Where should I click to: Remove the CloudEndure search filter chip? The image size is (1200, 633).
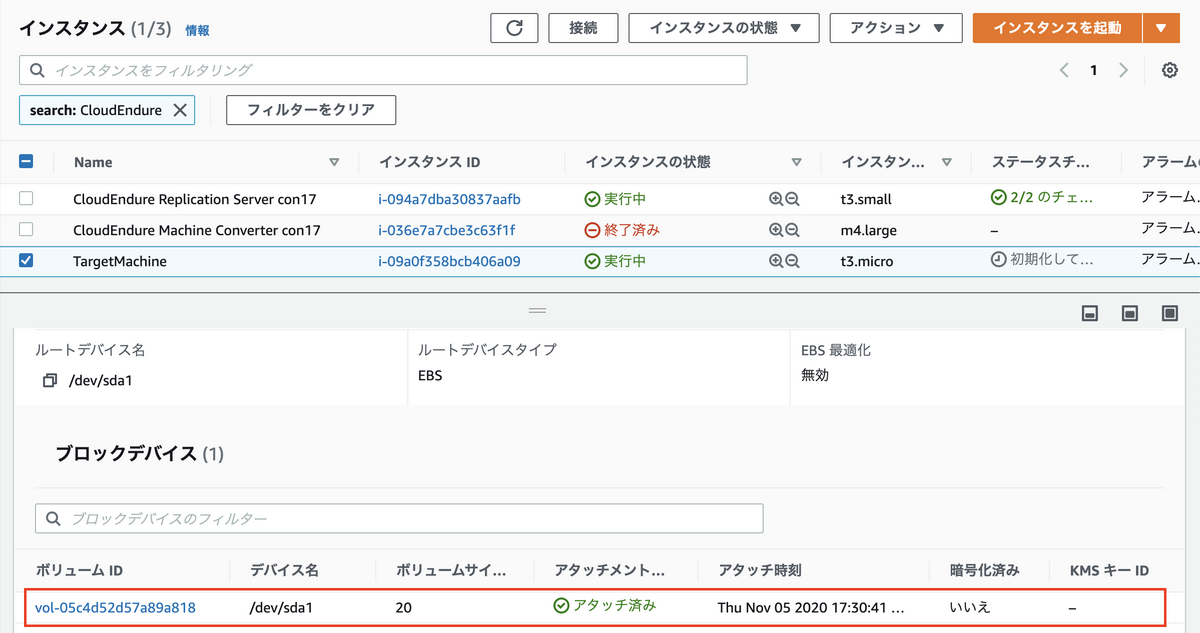(180, 110)
